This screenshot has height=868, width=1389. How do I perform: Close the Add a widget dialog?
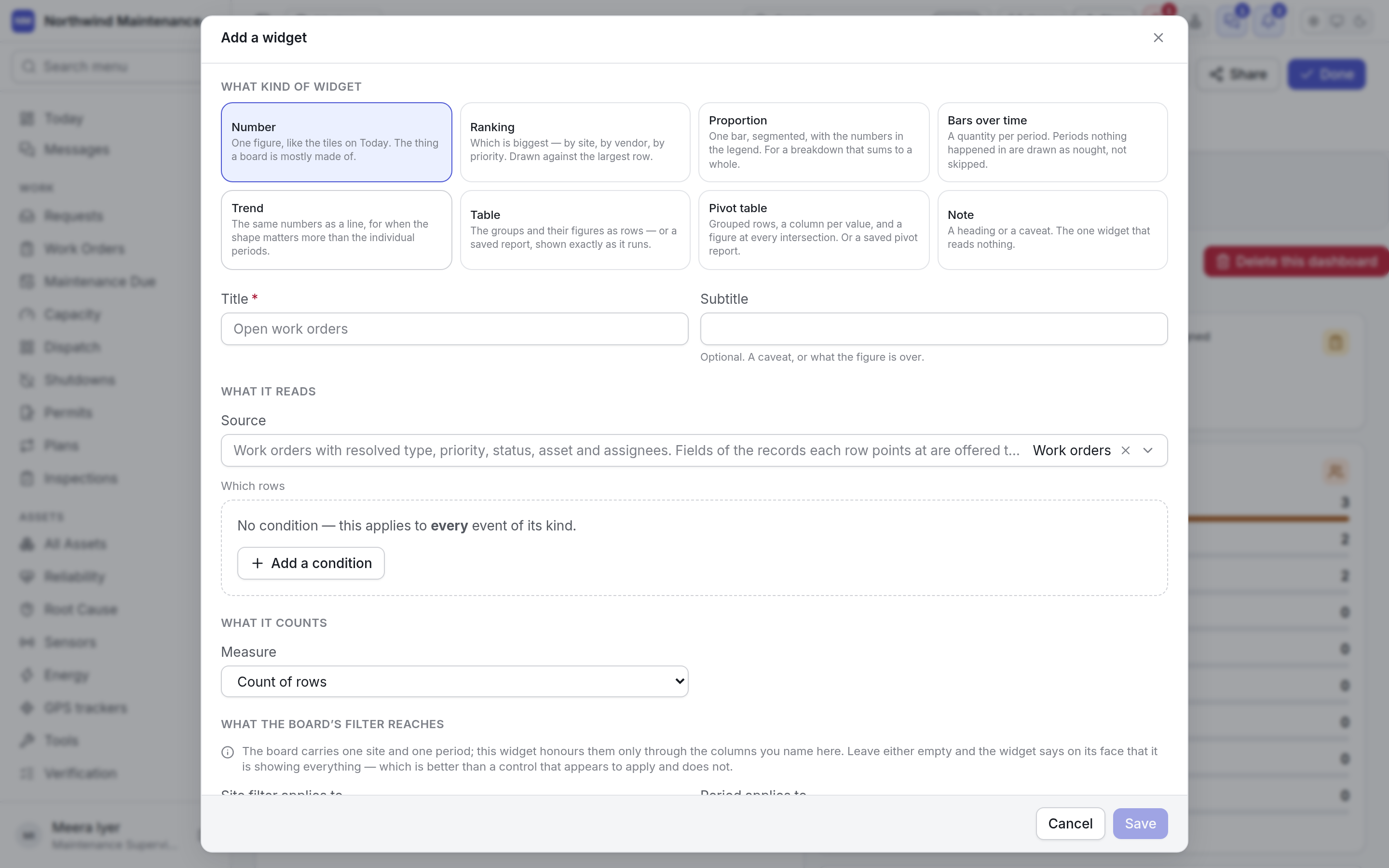pos(1157,38)
